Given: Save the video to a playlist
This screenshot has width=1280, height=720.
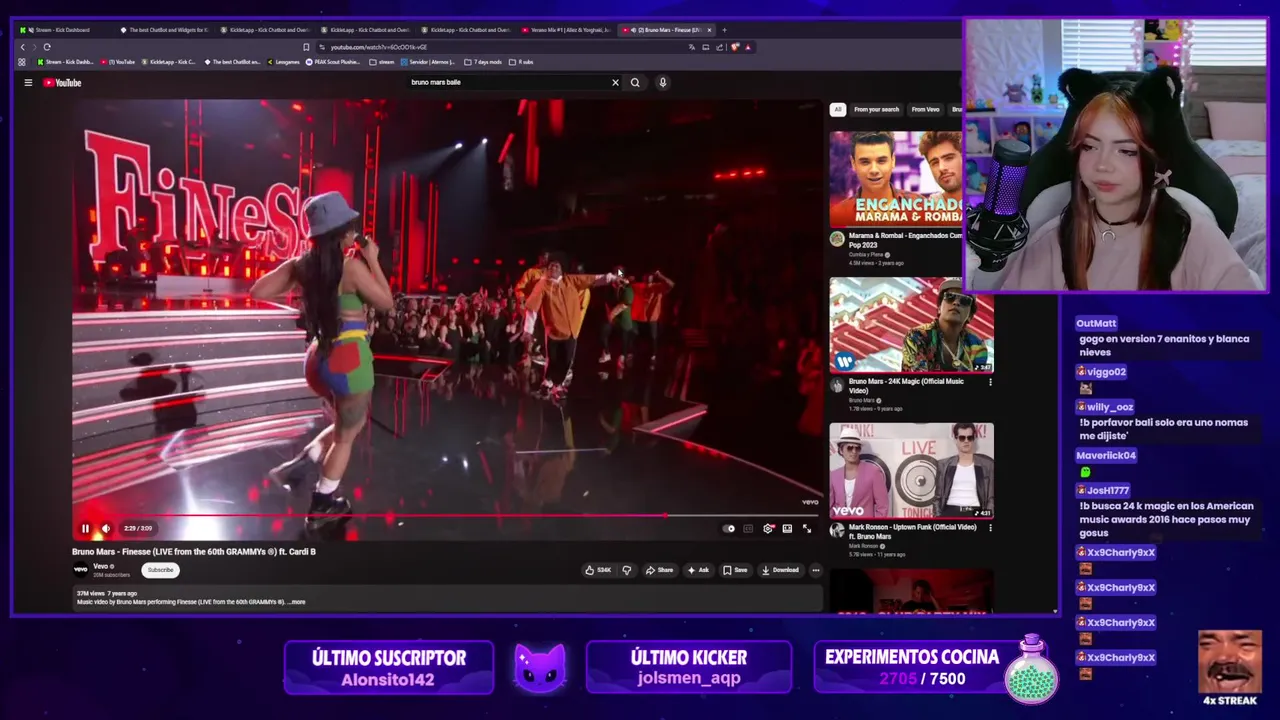Looking at the screenshot, I should pyautogui.click(x=735, y=570).
